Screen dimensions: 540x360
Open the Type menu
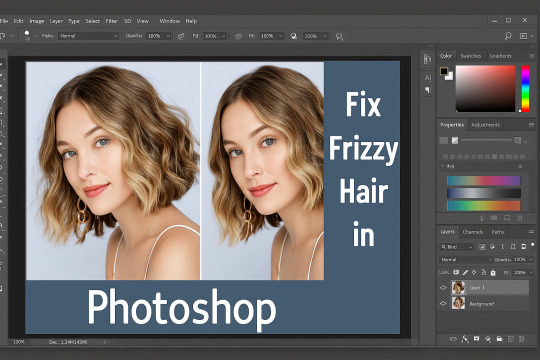point(74,21)
